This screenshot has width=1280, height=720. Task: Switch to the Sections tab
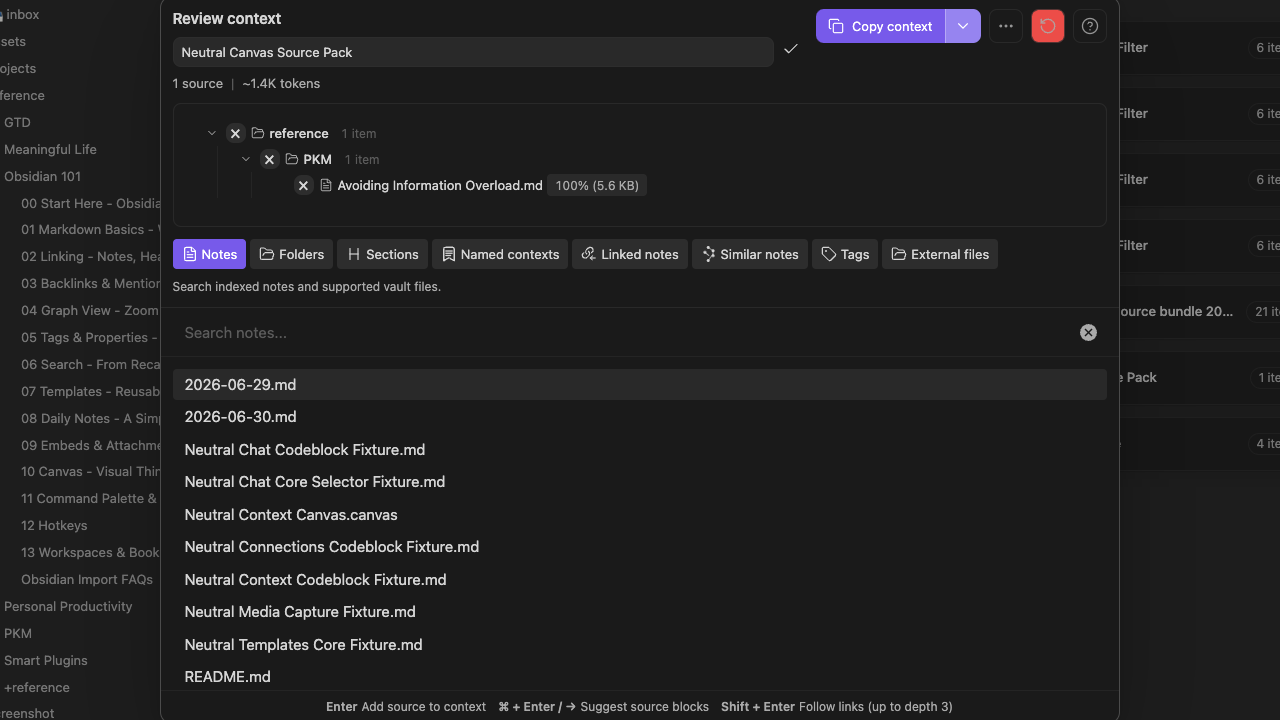(x=383, y=254)
